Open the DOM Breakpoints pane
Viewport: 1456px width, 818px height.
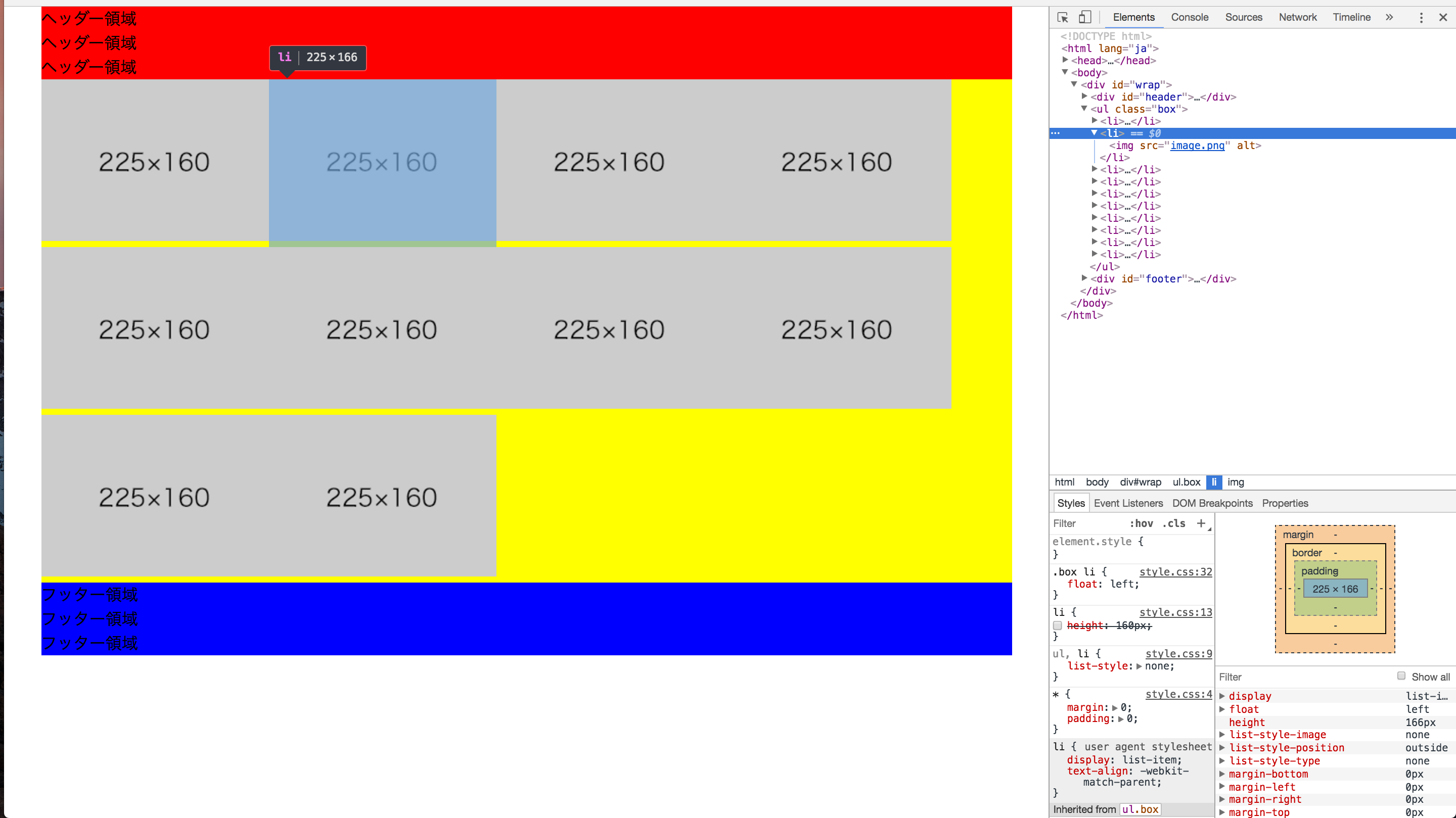(1212, 503)
